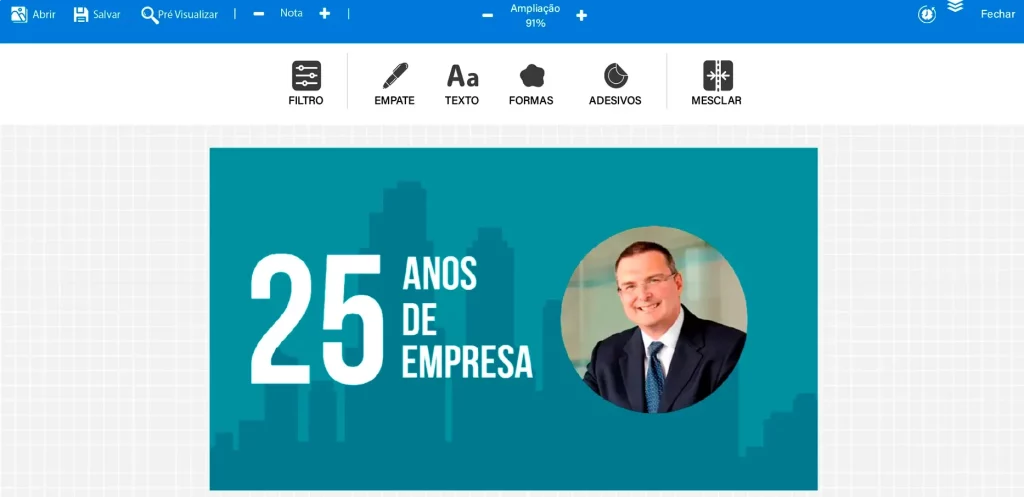Decrease Nota with the minus button
This screenshot has width=1024, height=497.
pyautogui.click(x=259, y=14)
